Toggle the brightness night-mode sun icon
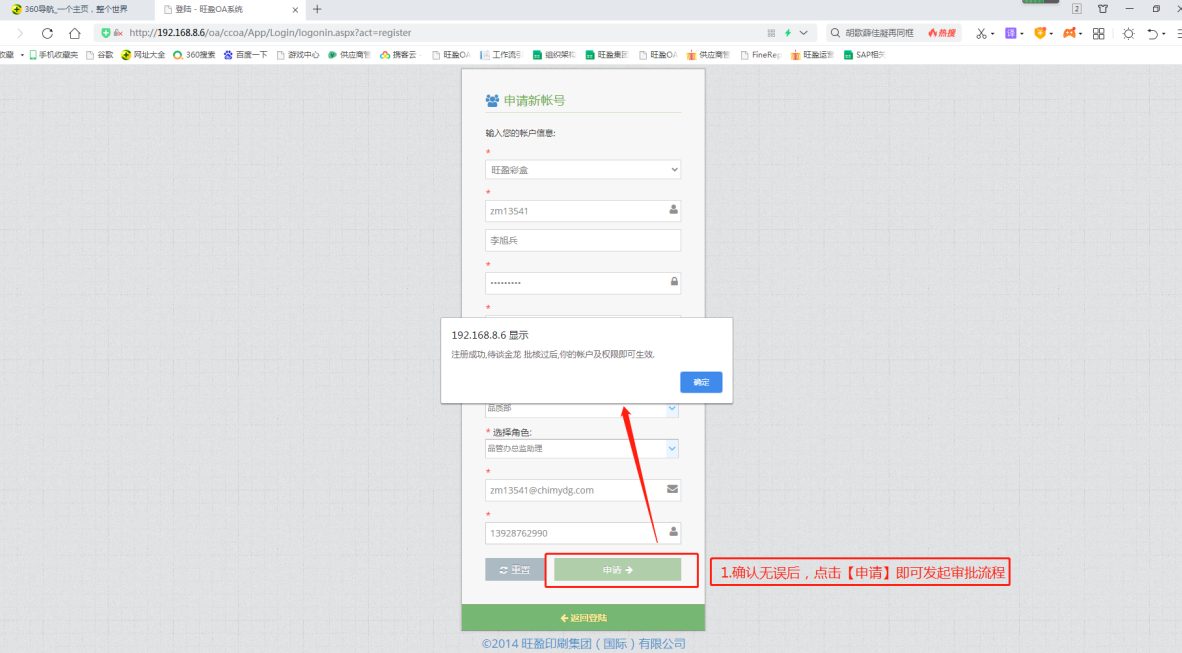 (x=1128, y=33)
